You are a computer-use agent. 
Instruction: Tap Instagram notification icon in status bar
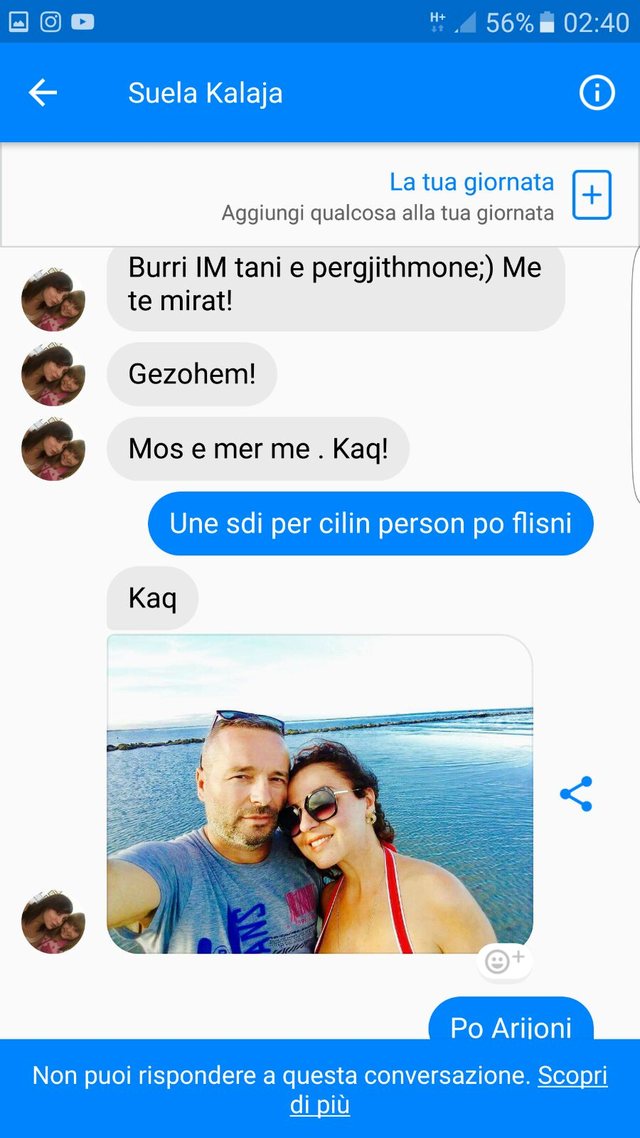[50, 22]
